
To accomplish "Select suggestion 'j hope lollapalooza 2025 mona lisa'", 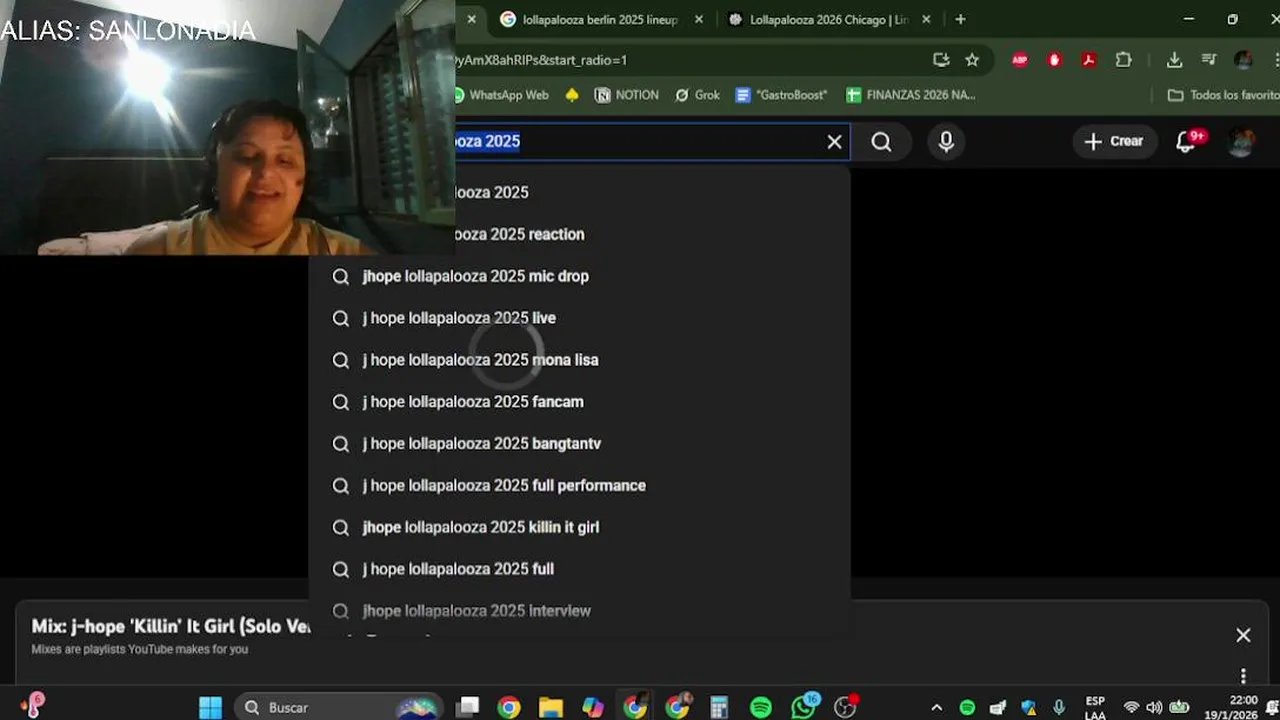I will point(580,360).
